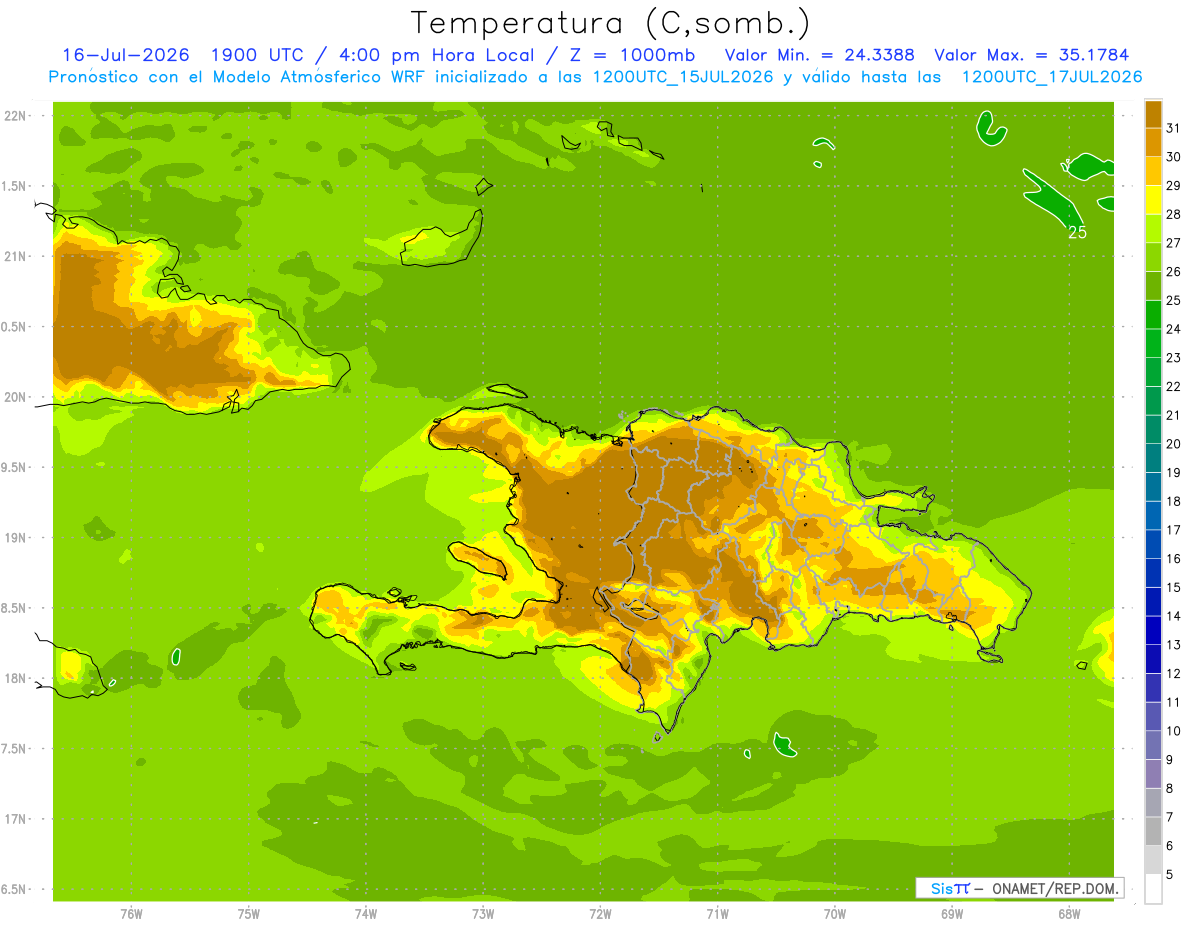Screen dimensions: 1200x927
Task: Pick the legend color between 6 and 7
Action: coord(1153,832)
